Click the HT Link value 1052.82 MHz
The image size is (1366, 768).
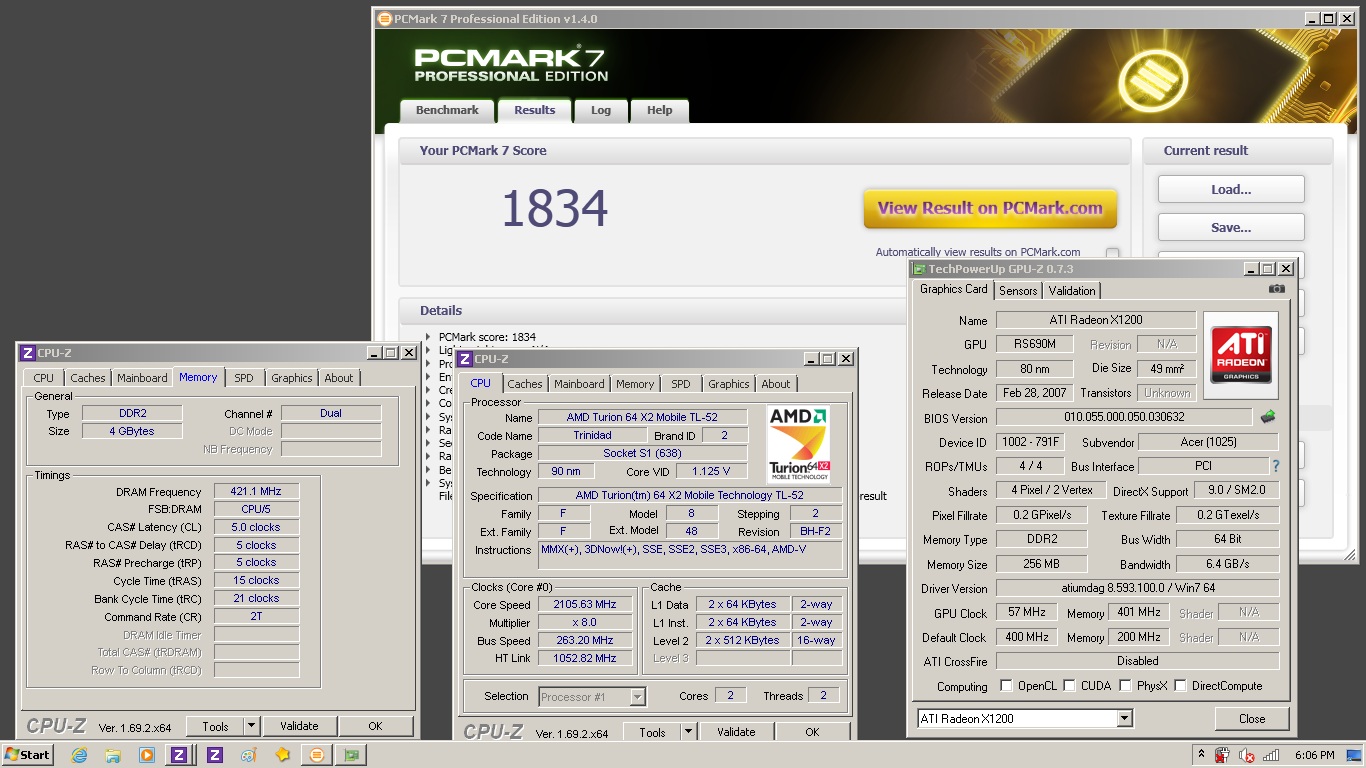tap(584, 658)
